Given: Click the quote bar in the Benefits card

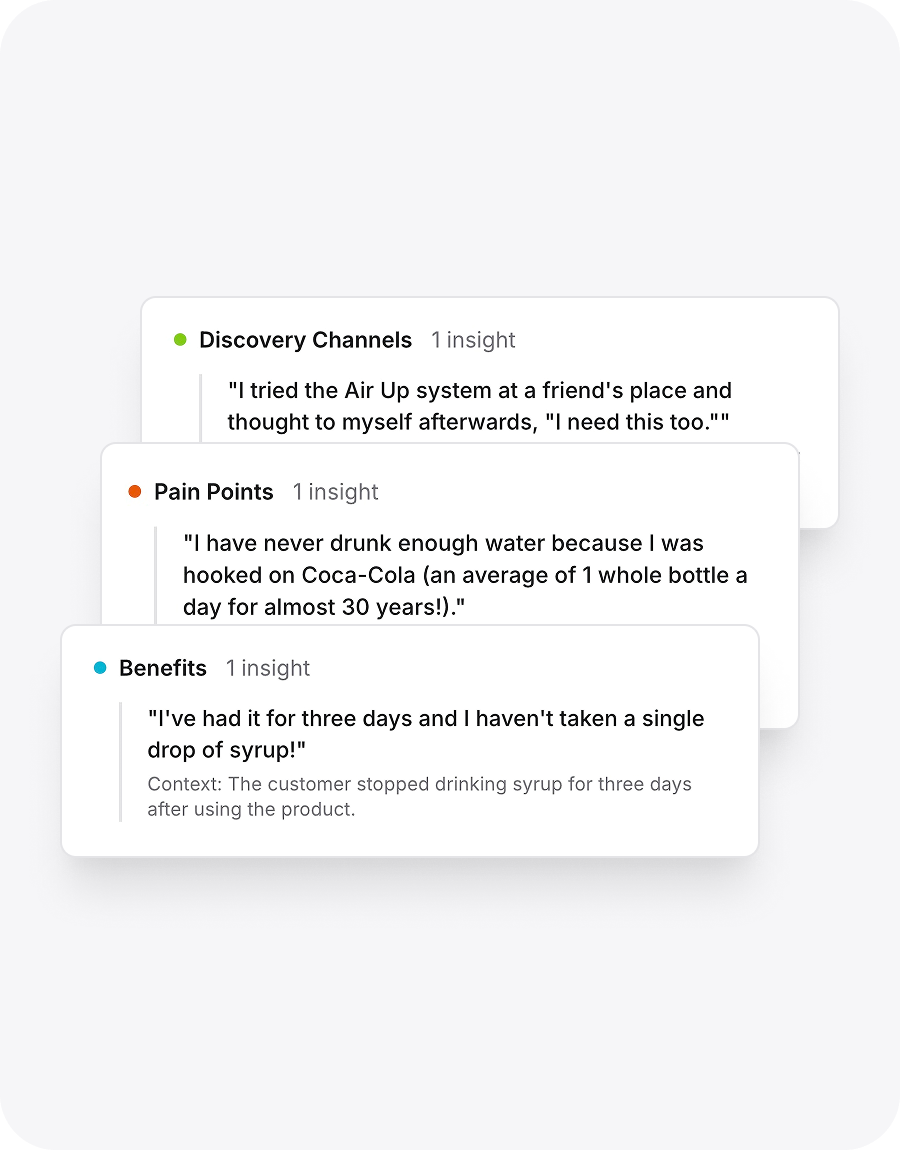Looking at the screenshot, I should click(120, 762).
